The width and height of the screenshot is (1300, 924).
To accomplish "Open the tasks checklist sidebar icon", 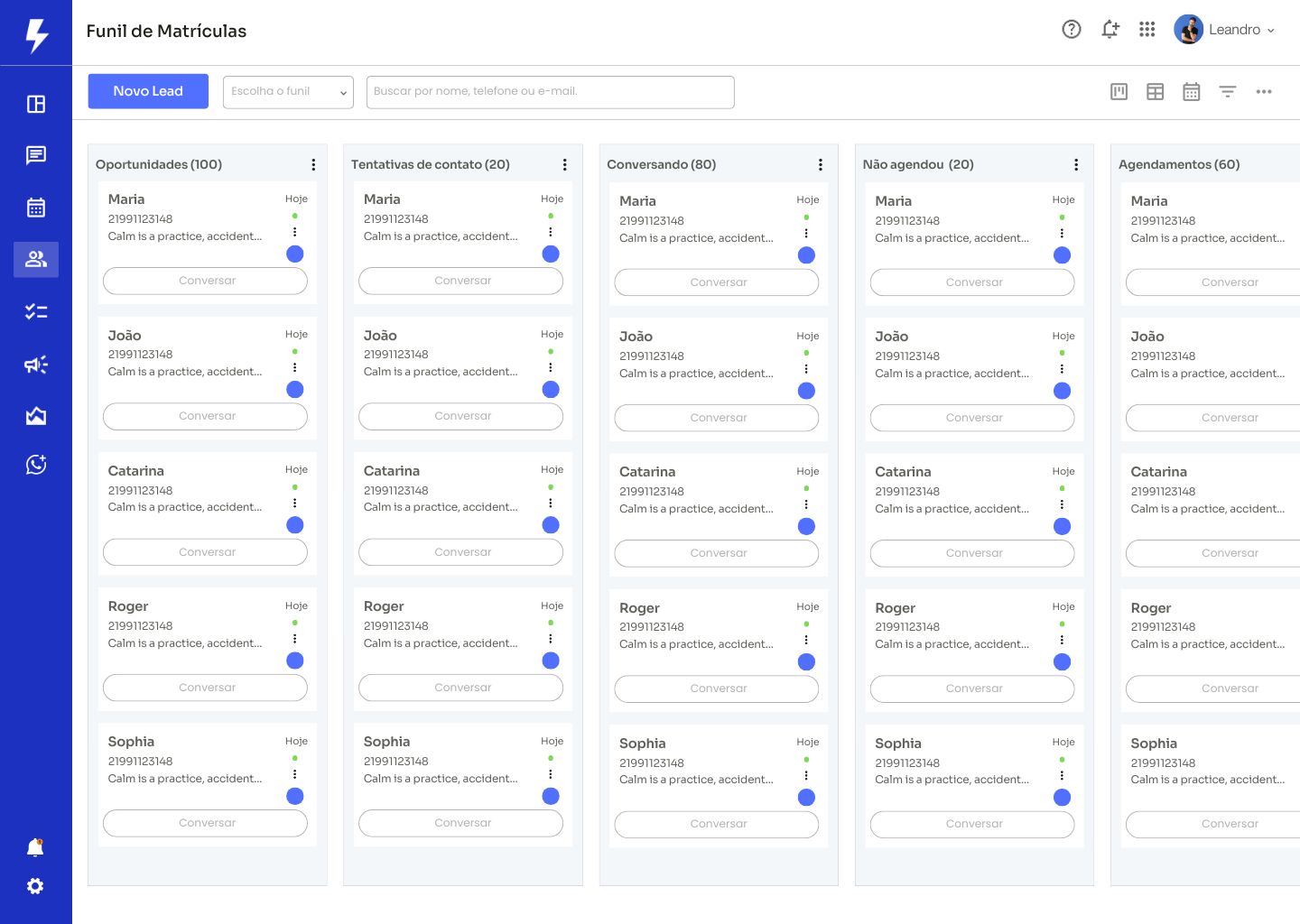I will click(36, 312).
